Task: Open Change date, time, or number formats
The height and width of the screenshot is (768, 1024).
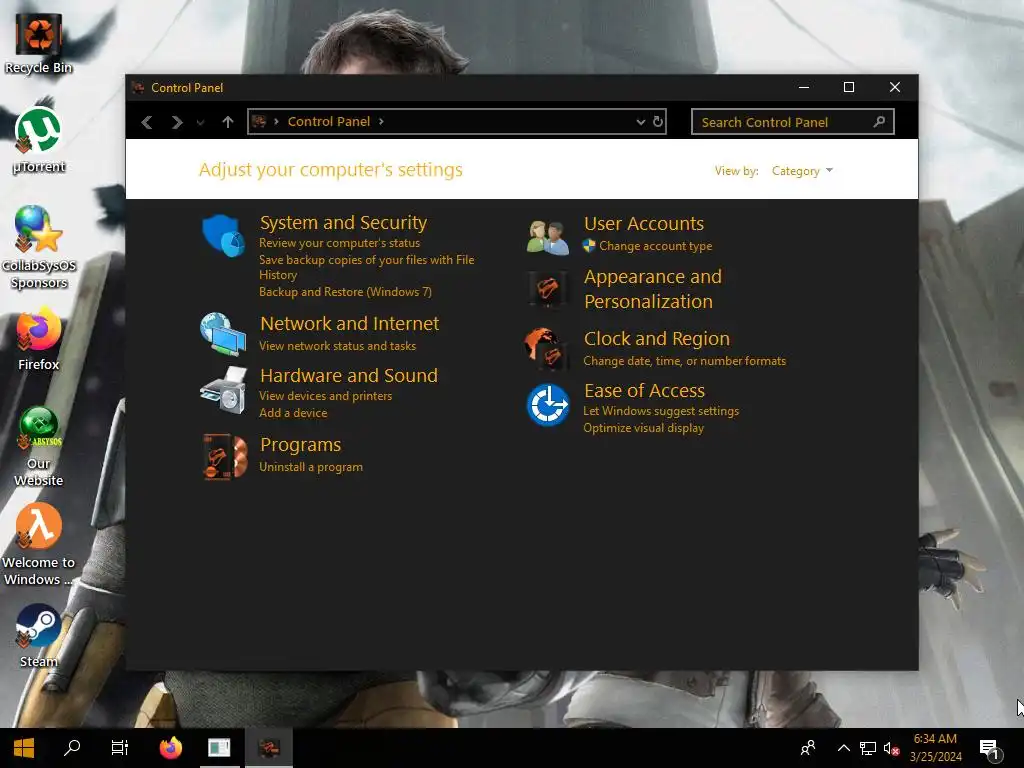Action: 684,361
